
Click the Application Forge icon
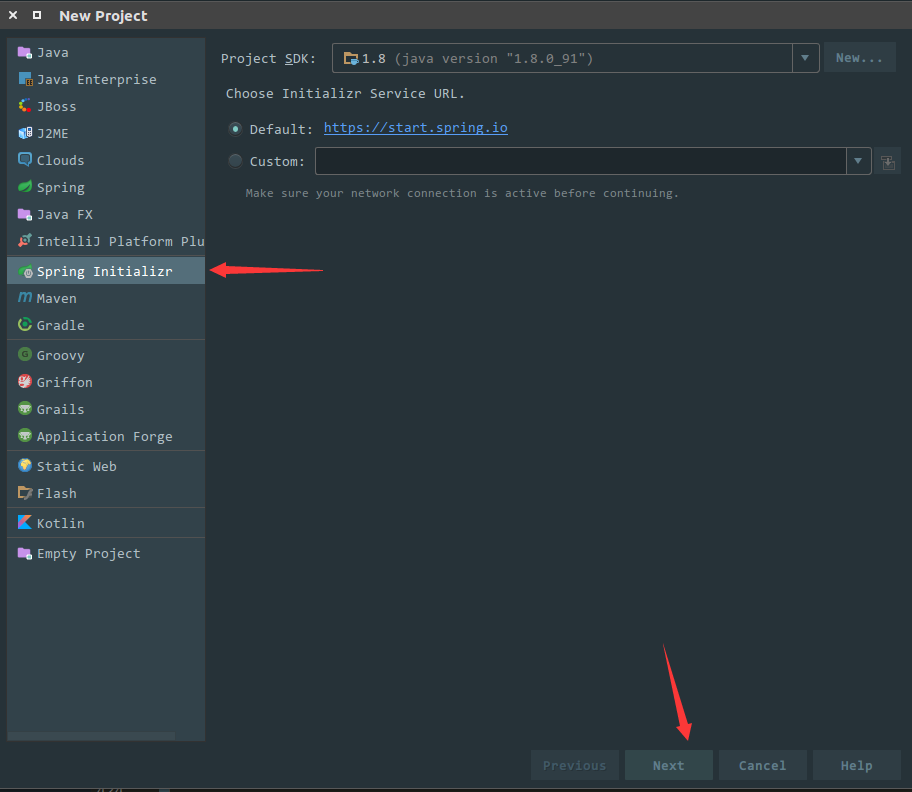pos(24,436)
